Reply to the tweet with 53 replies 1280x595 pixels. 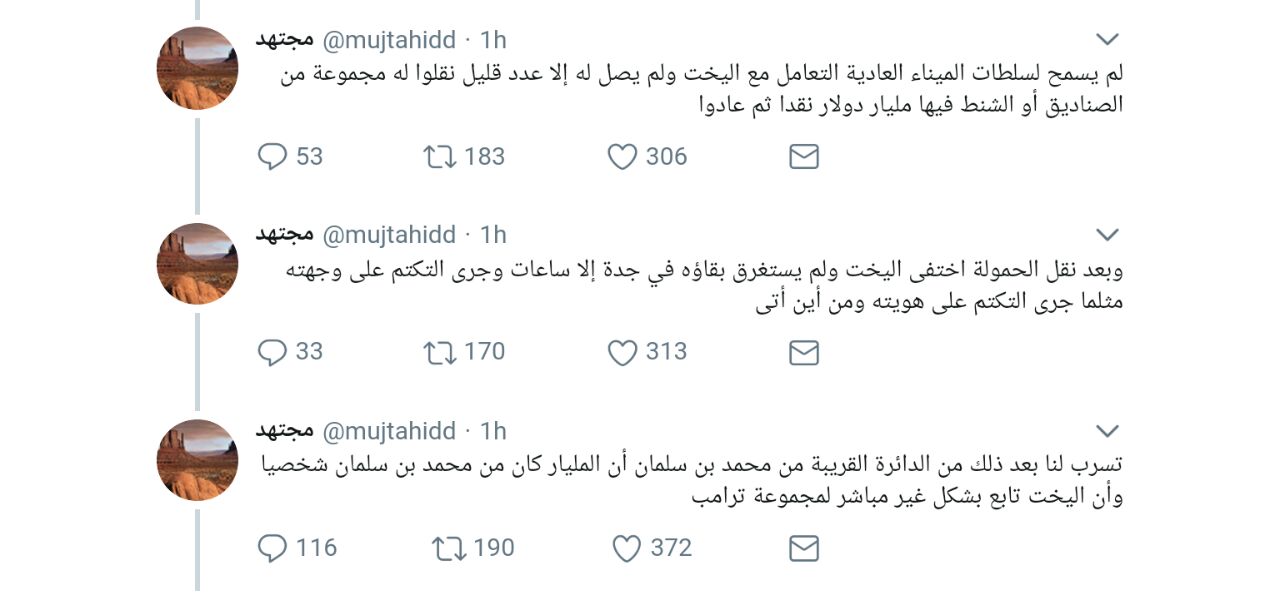tap(273, 157)
